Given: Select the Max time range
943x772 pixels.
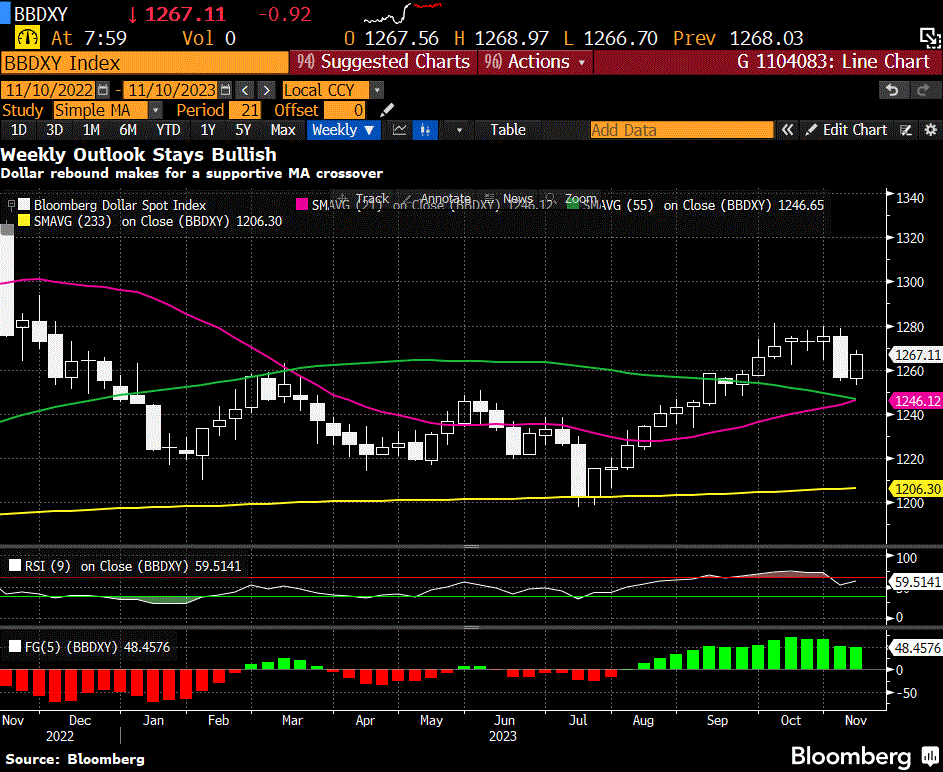Looking at the screenshot, I should 283,130.
